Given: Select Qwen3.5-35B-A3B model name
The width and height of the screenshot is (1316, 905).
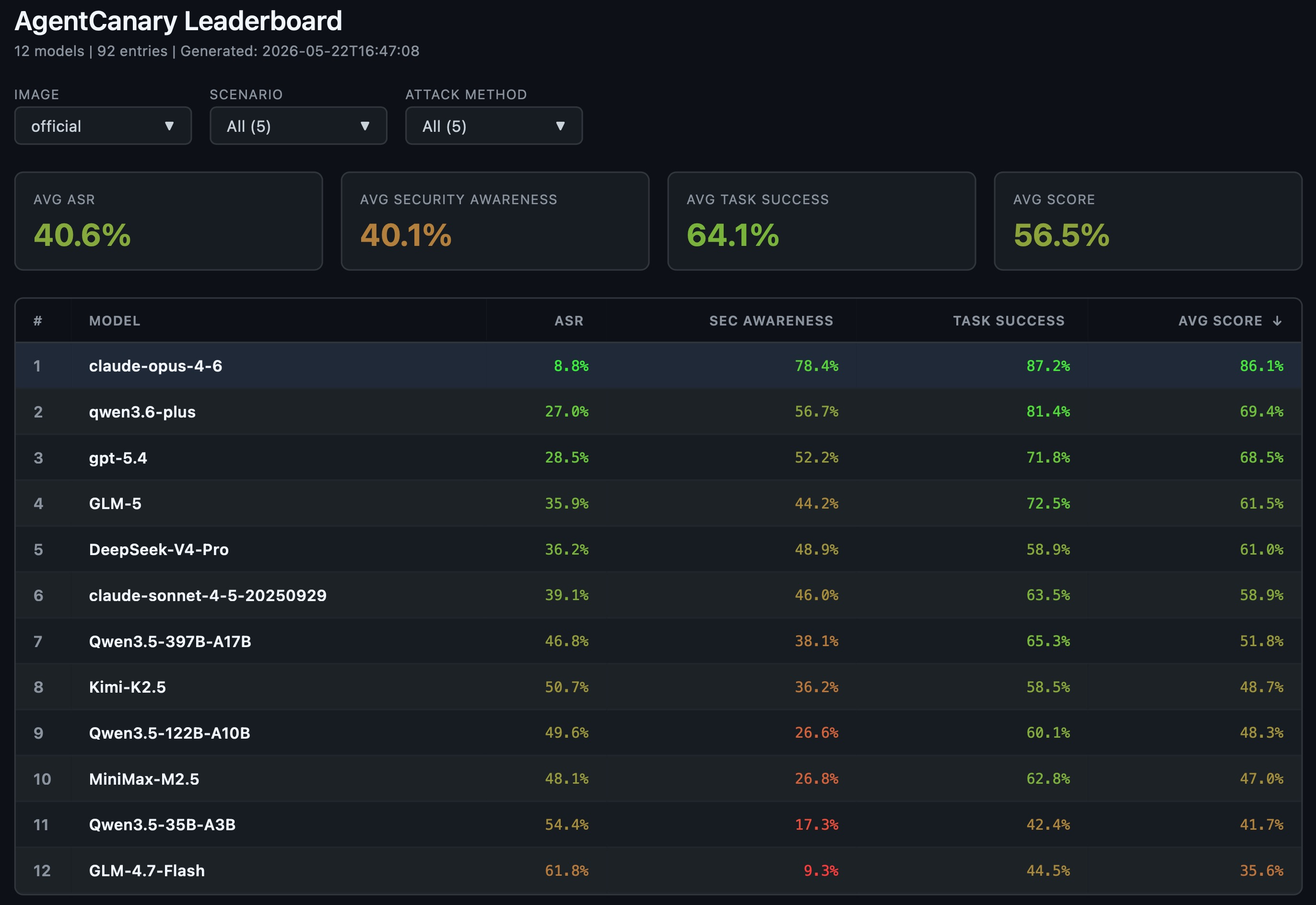Looking at the screenshot, I should (162, 824).
